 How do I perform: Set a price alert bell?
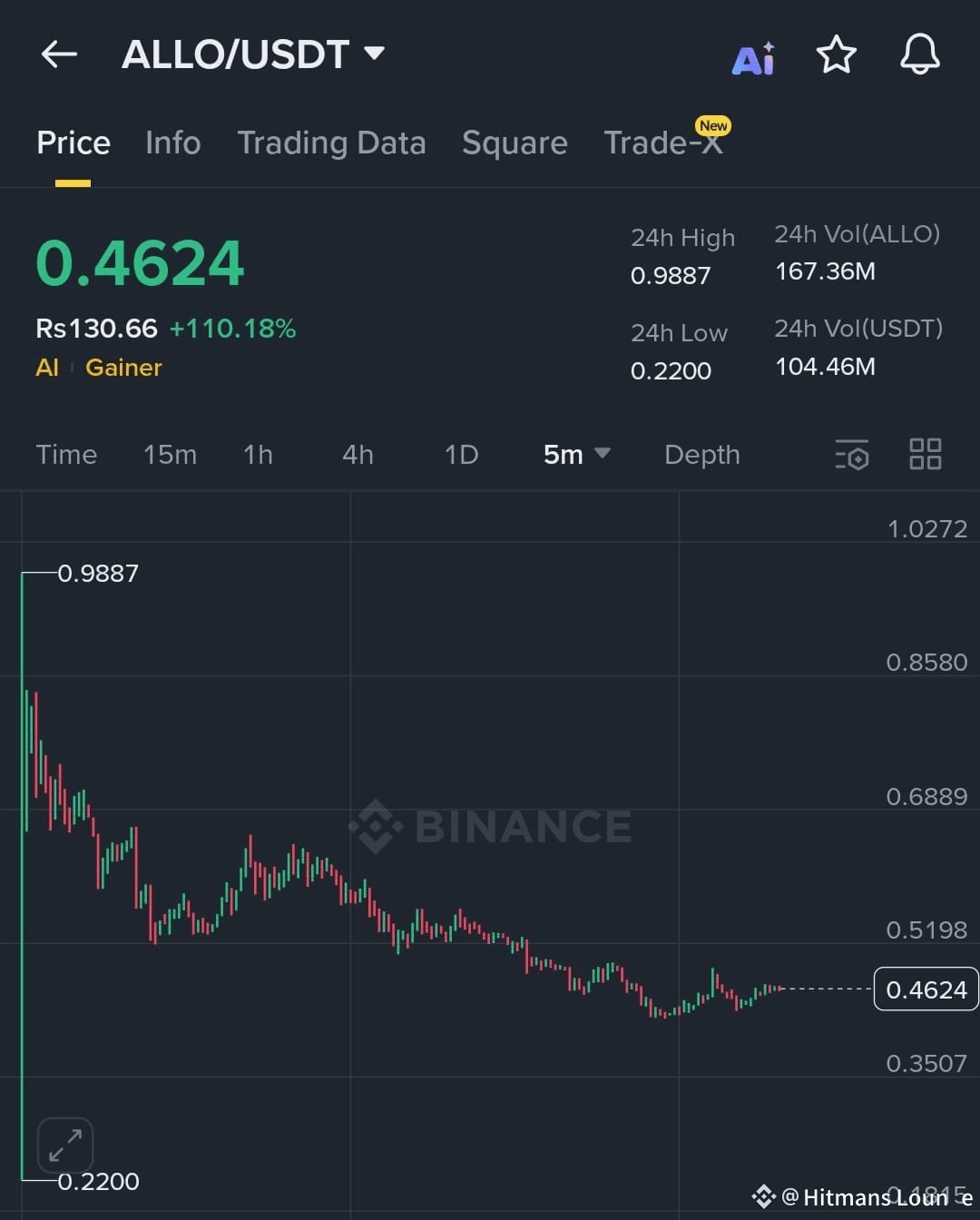click(x=919, y=54)
